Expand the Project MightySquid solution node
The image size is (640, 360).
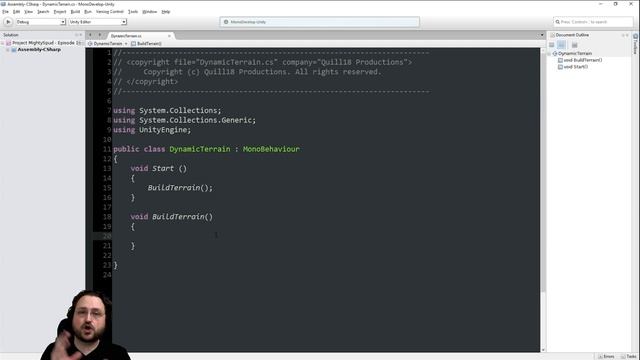click(3, 43)
